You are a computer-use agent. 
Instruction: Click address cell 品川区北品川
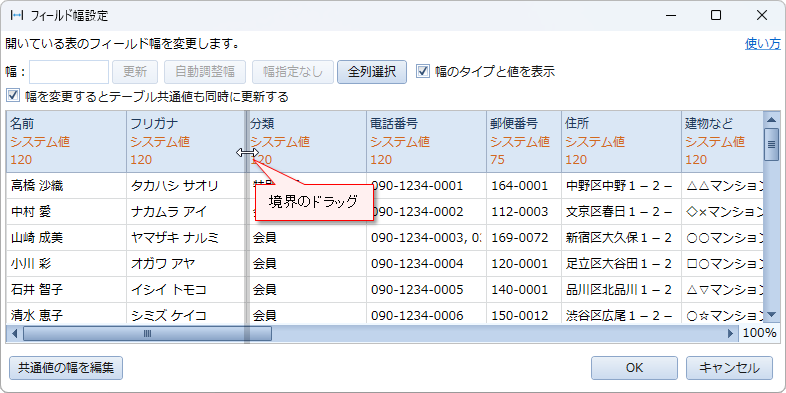click(622, 290)
